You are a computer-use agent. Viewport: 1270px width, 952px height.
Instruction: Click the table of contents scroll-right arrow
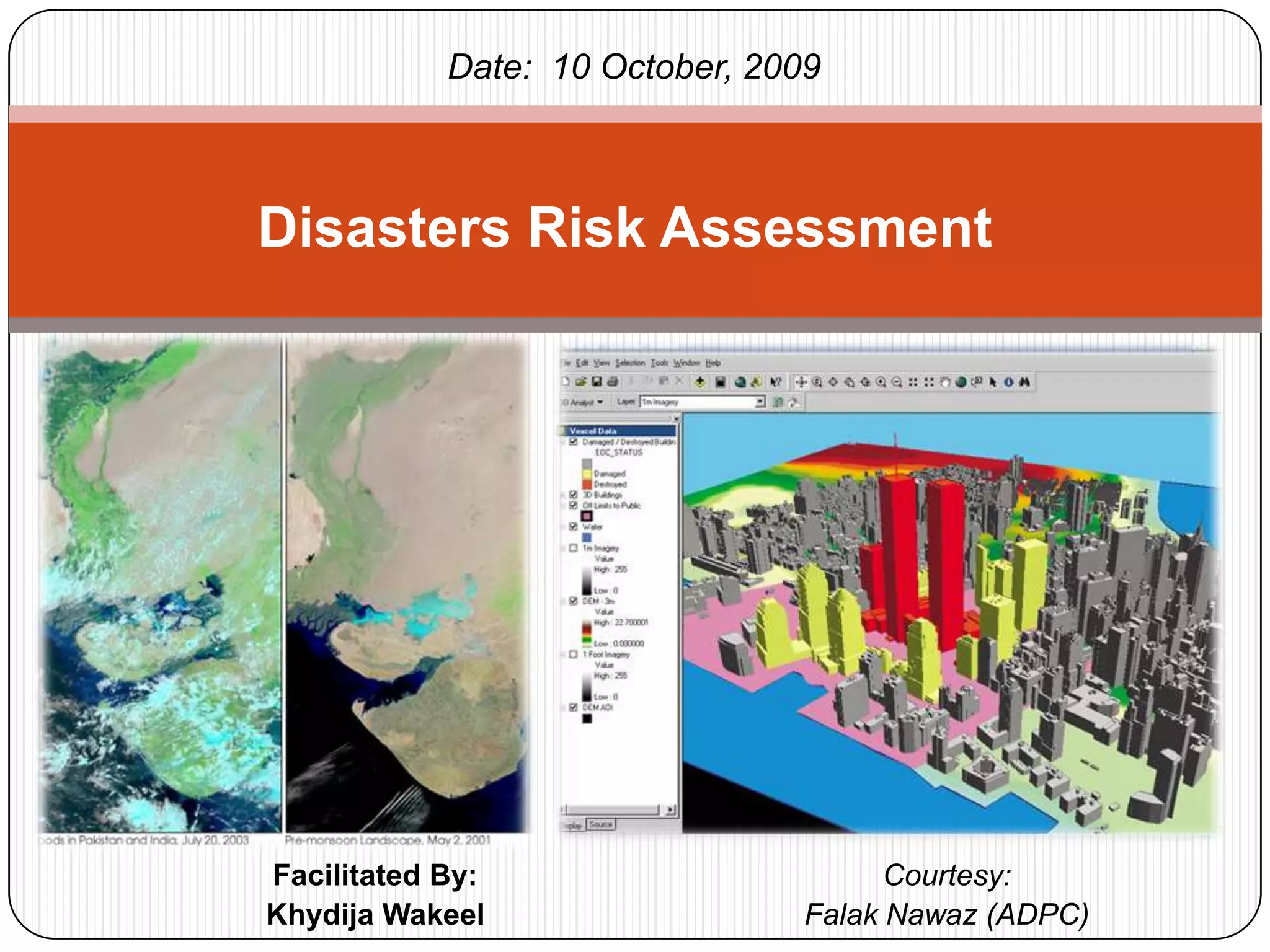click(x=670, y=809)
